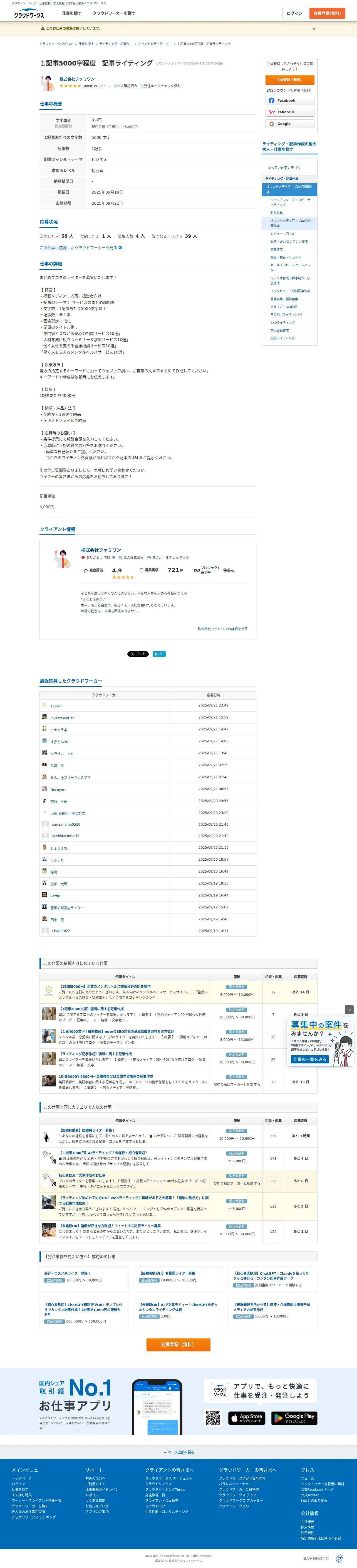This screenshot has height=1568, width=357.
Task: Open 【未経験OK】AIで文章ビュー ChatGPTを使ったカンタンライティング体験 card
Action: pos(178,1307)
